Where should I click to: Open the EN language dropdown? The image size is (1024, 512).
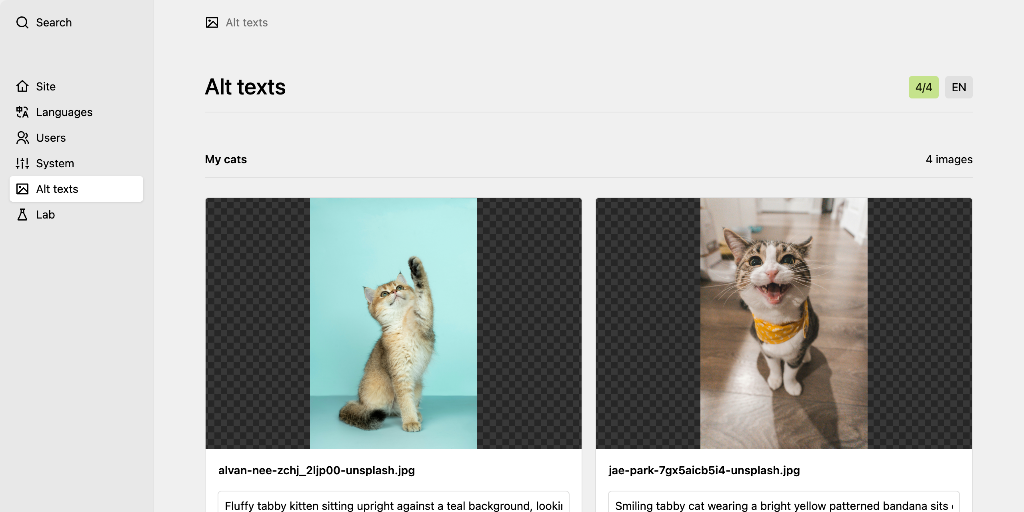click(958, 87)
